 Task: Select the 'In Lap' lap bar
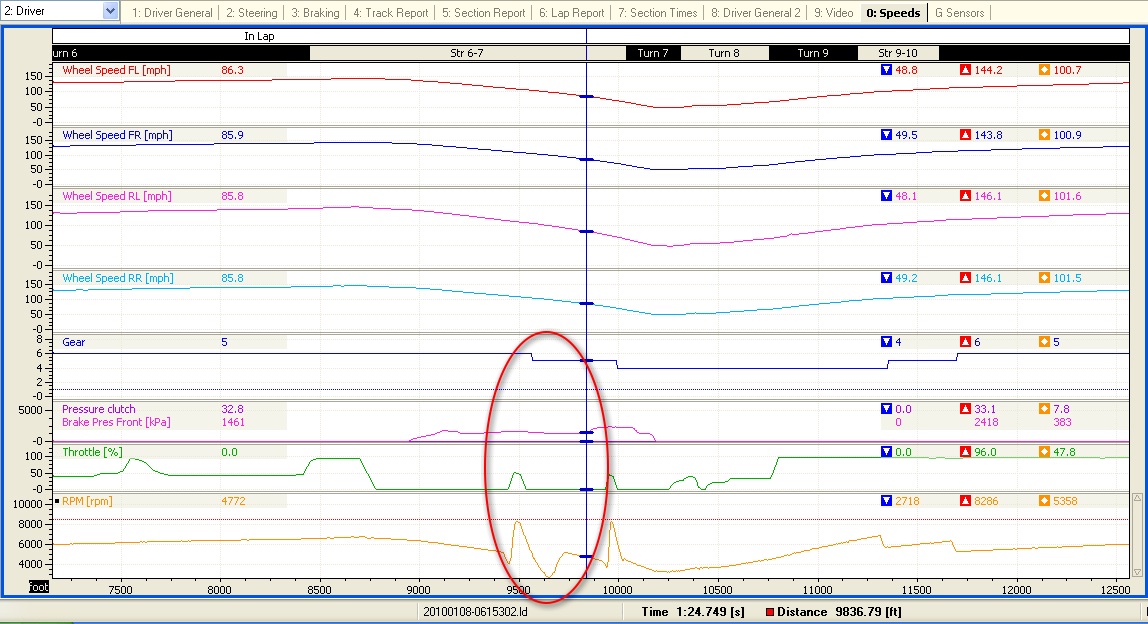pos(259,36)
